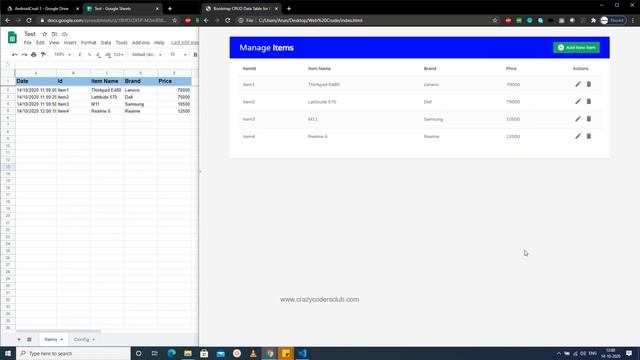Select the Item Name header cell in spreadsheet
The image size is (640, 360).
[107, 81]
